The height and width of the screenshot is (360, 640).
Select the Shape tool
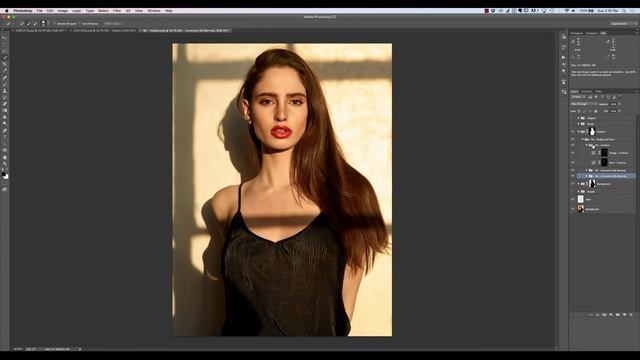point(5,150)
